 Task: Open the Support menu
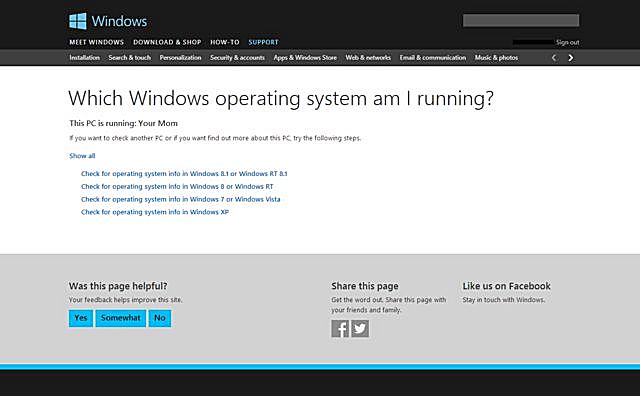(263, 42)
